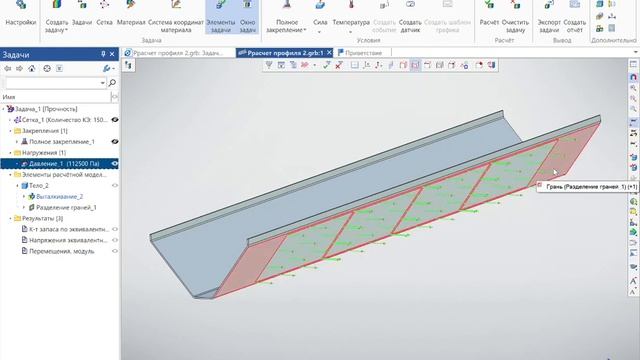Click Создать отчёт
The image size is (640, 360).
[575, 16]
